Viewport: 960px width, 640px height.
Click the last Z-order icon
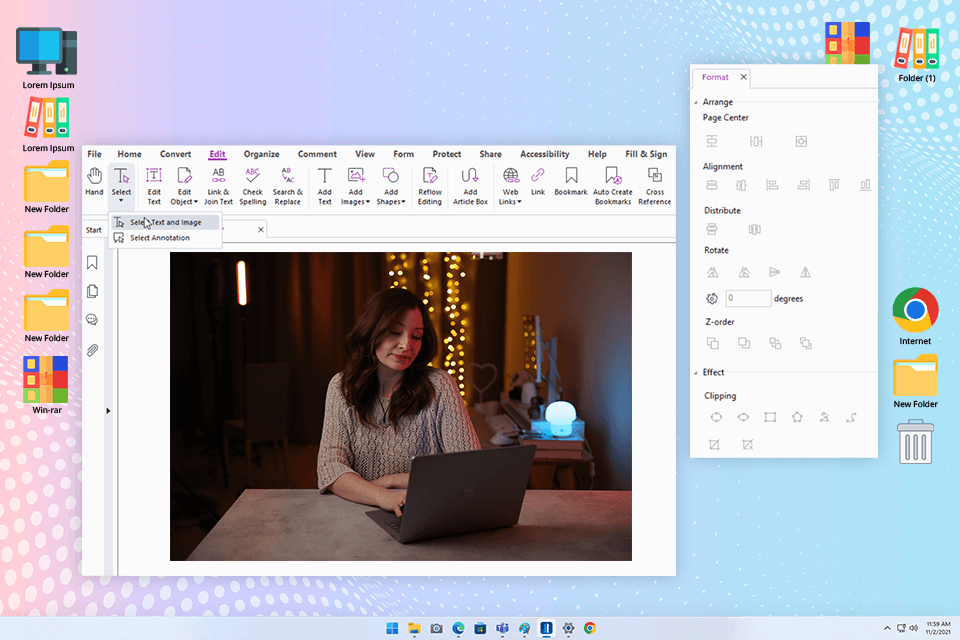806,344
